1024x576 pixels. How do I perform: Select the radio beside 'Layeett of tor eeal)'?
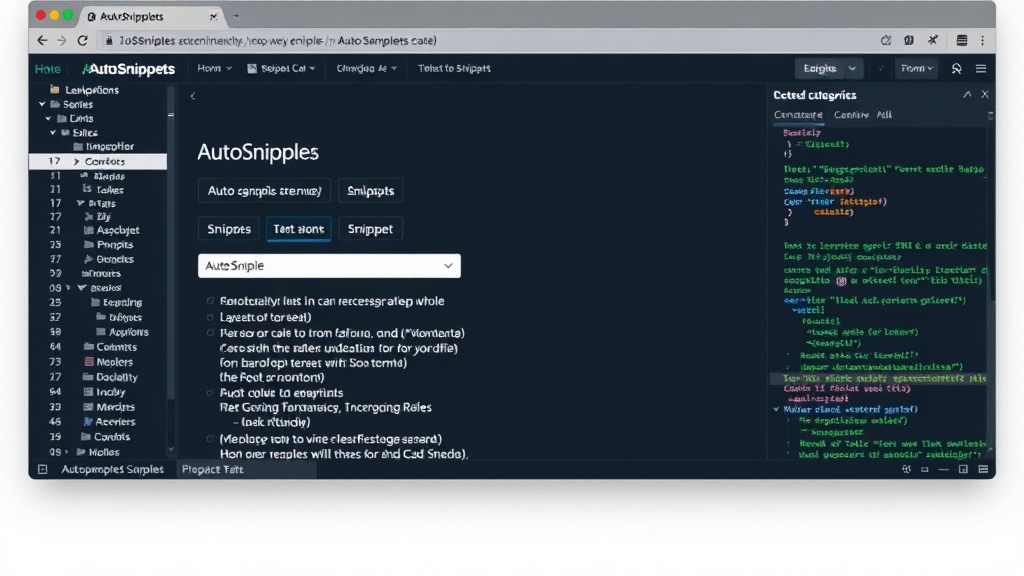tap(210, 317)
